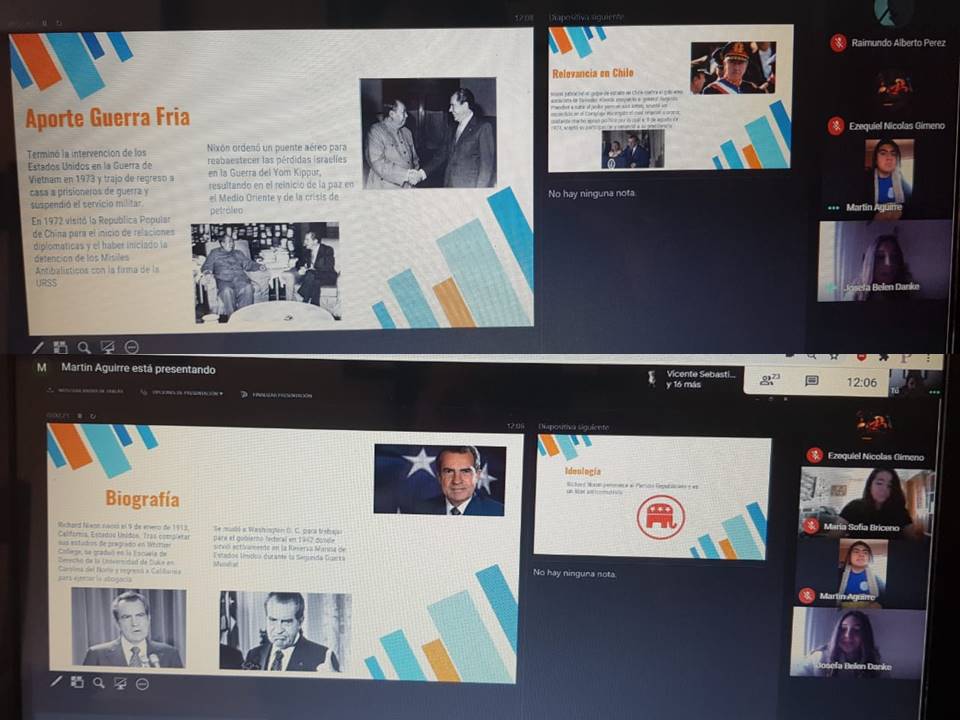
Task: Click End Presentation in presenter view
Action: [276, 395]
